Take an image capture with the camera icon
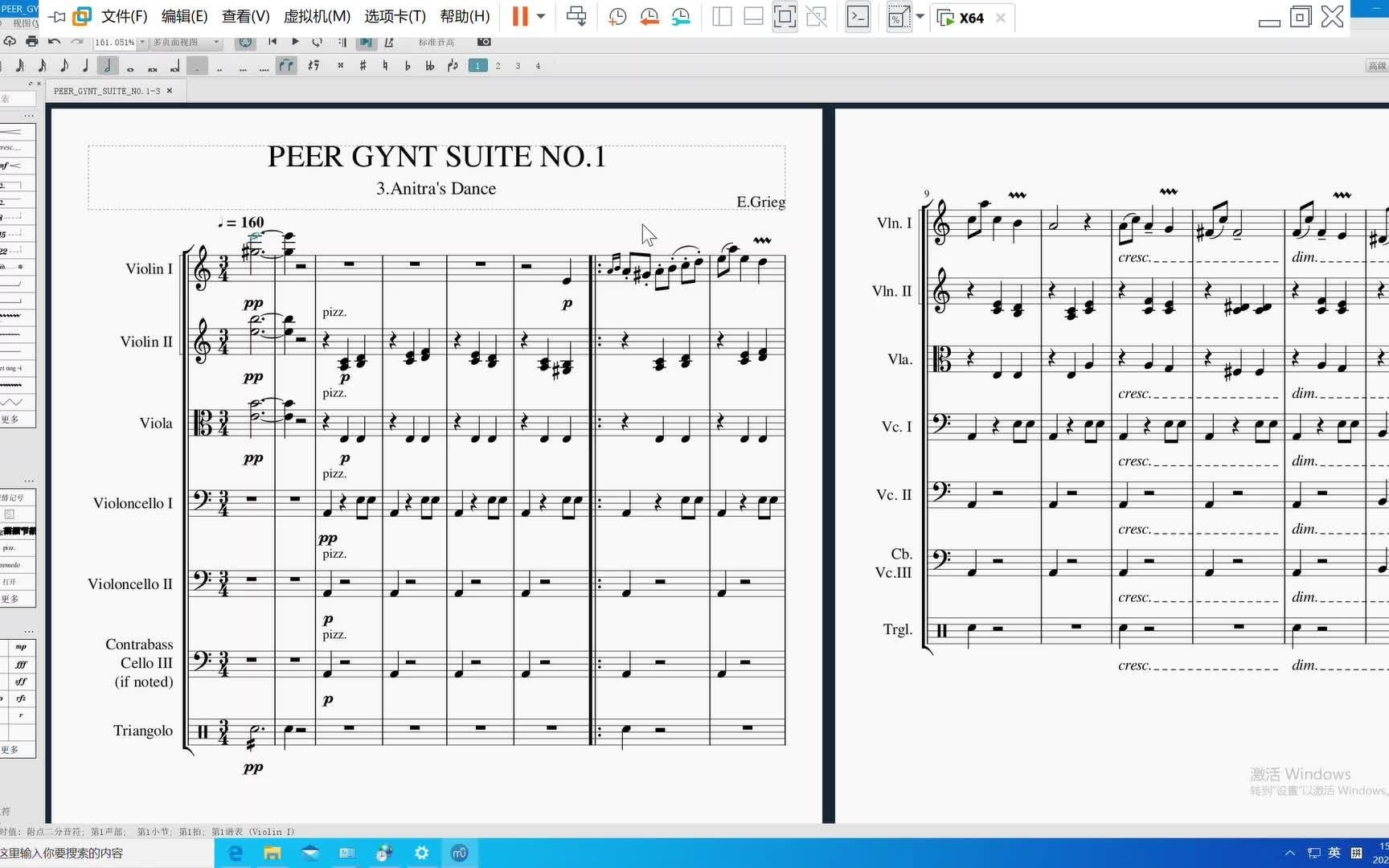Screen dimensions: 1389x868 click(x=484, y=41)
